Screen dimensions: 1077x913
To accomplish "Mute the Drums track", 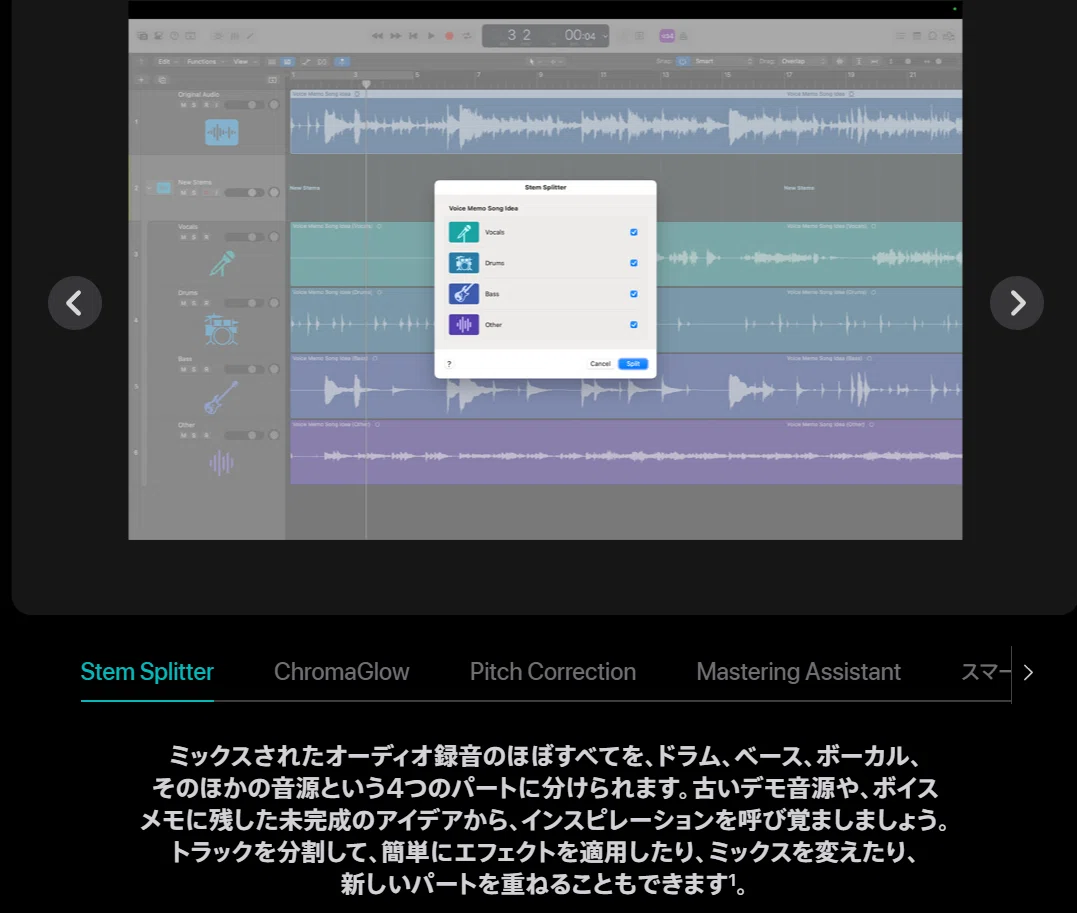I will (x=183, y=303).
